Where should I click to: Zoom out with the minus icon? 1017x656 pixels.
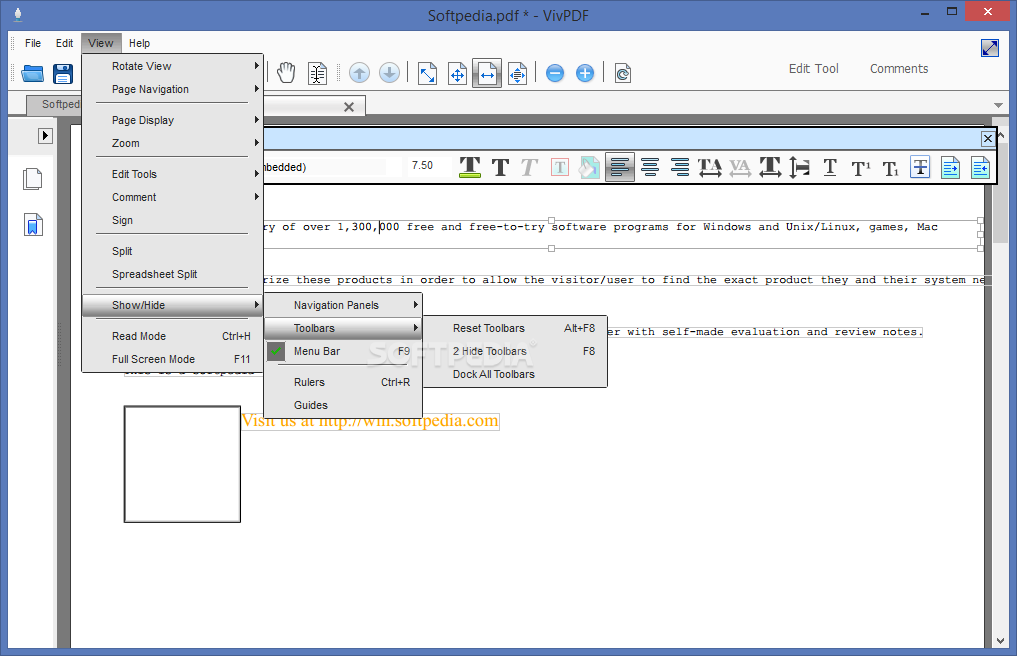click(x=555, y=73)
